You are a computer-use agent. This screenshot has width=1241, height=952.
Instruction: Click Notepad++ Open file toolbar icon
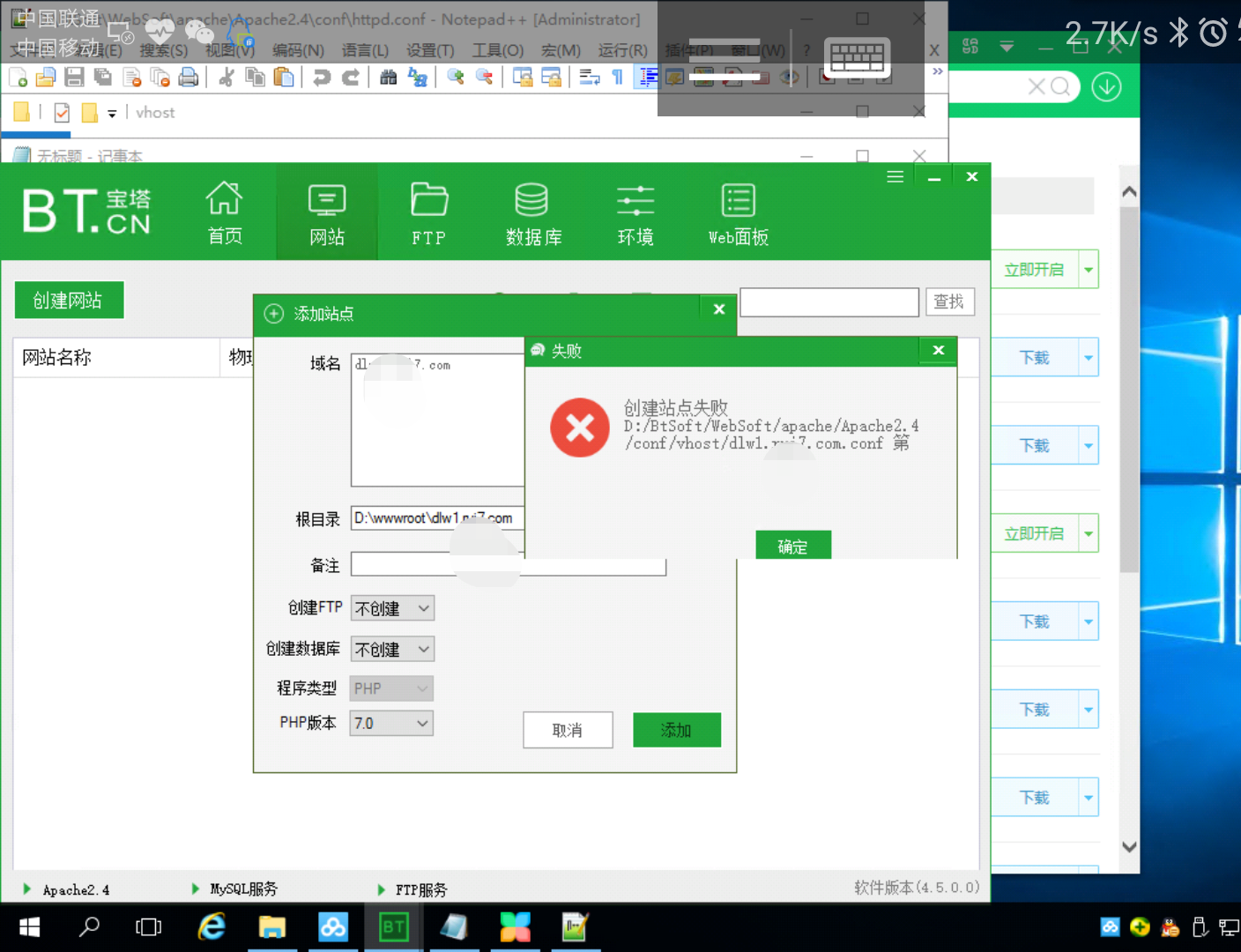(x=46, y=78)
